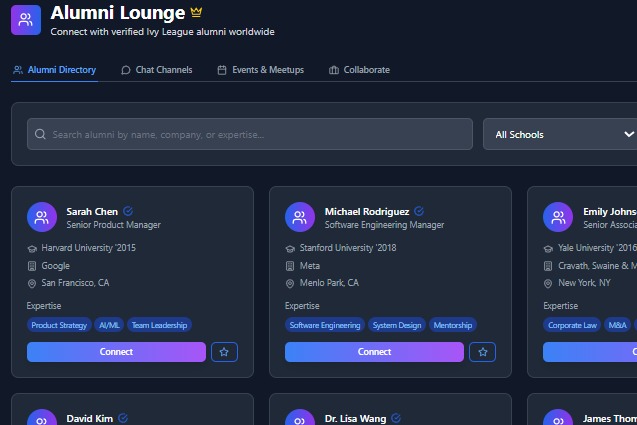The height and width of the screenshot is (425, 637).
Task: Click the graduation cap icon by Stanford University
Action: point(290,249)
